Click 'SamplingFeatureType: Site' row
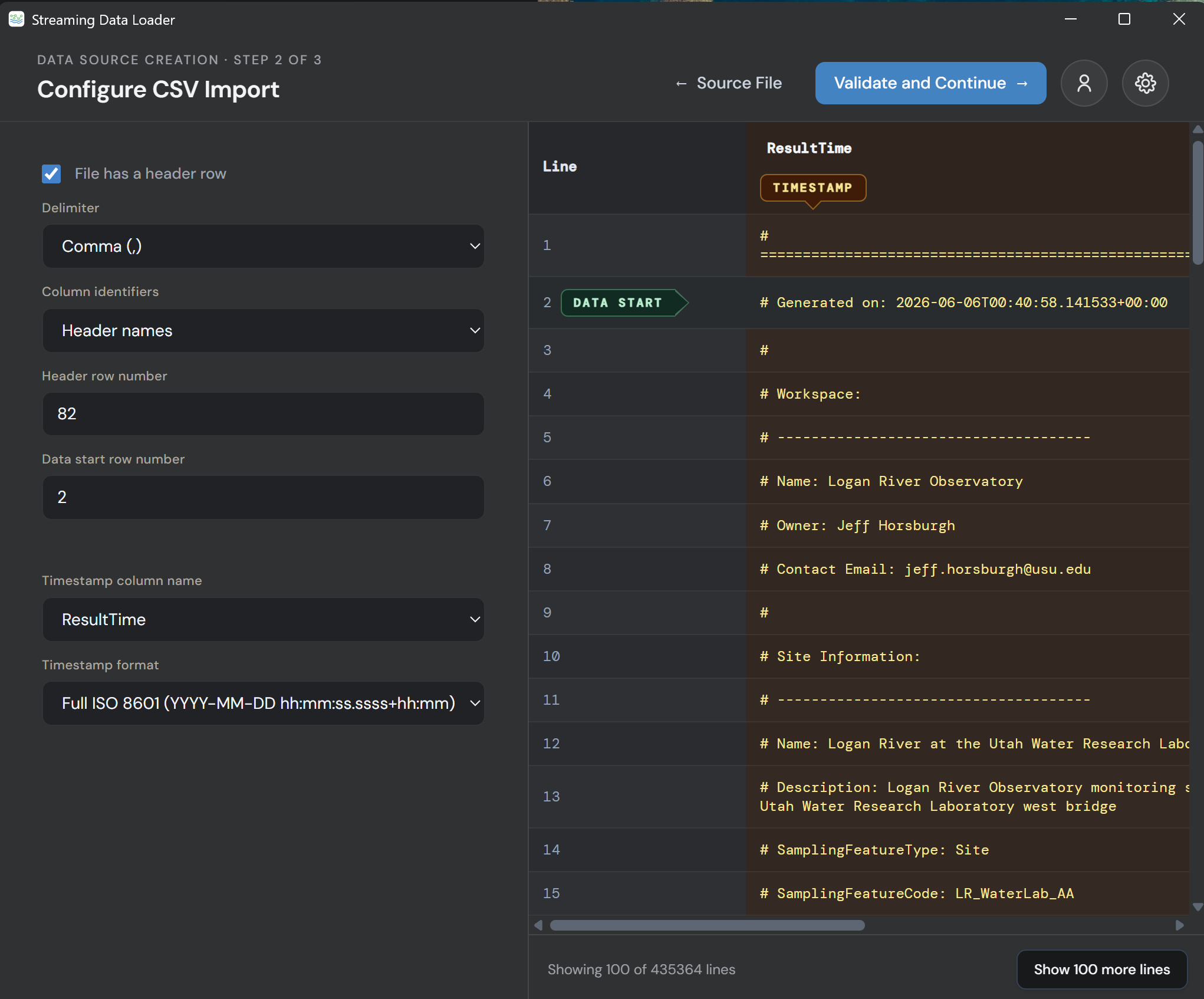1204x999 pixels. (x=874, y=850)
